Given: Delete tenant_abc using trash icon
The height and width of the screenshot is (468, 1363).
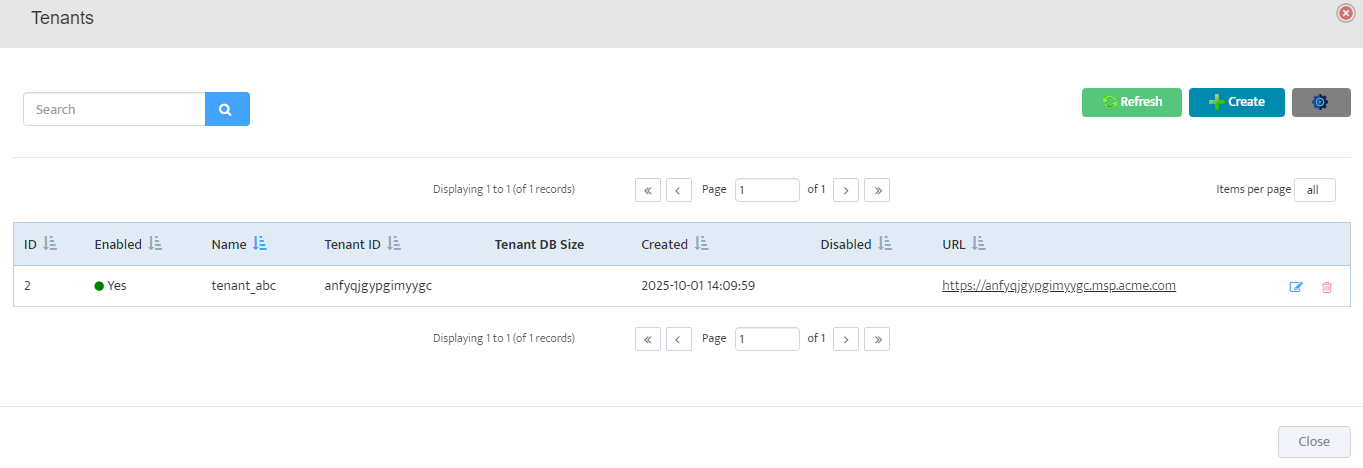Looking at the screenshot, I should [x=1327, y=287].
